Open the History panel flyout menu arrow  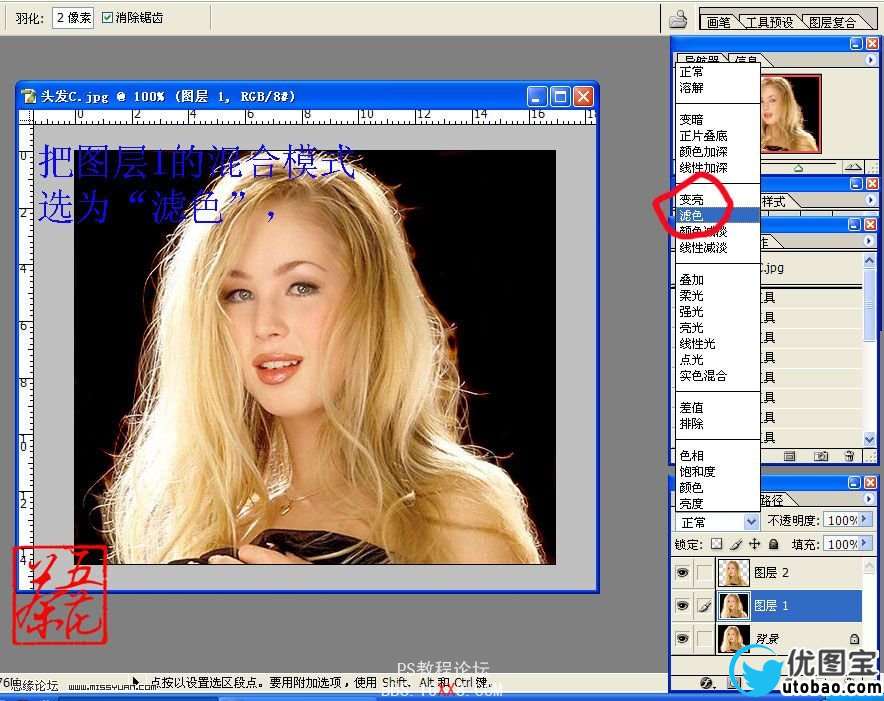pyautogui.click(x=869, y=241)
